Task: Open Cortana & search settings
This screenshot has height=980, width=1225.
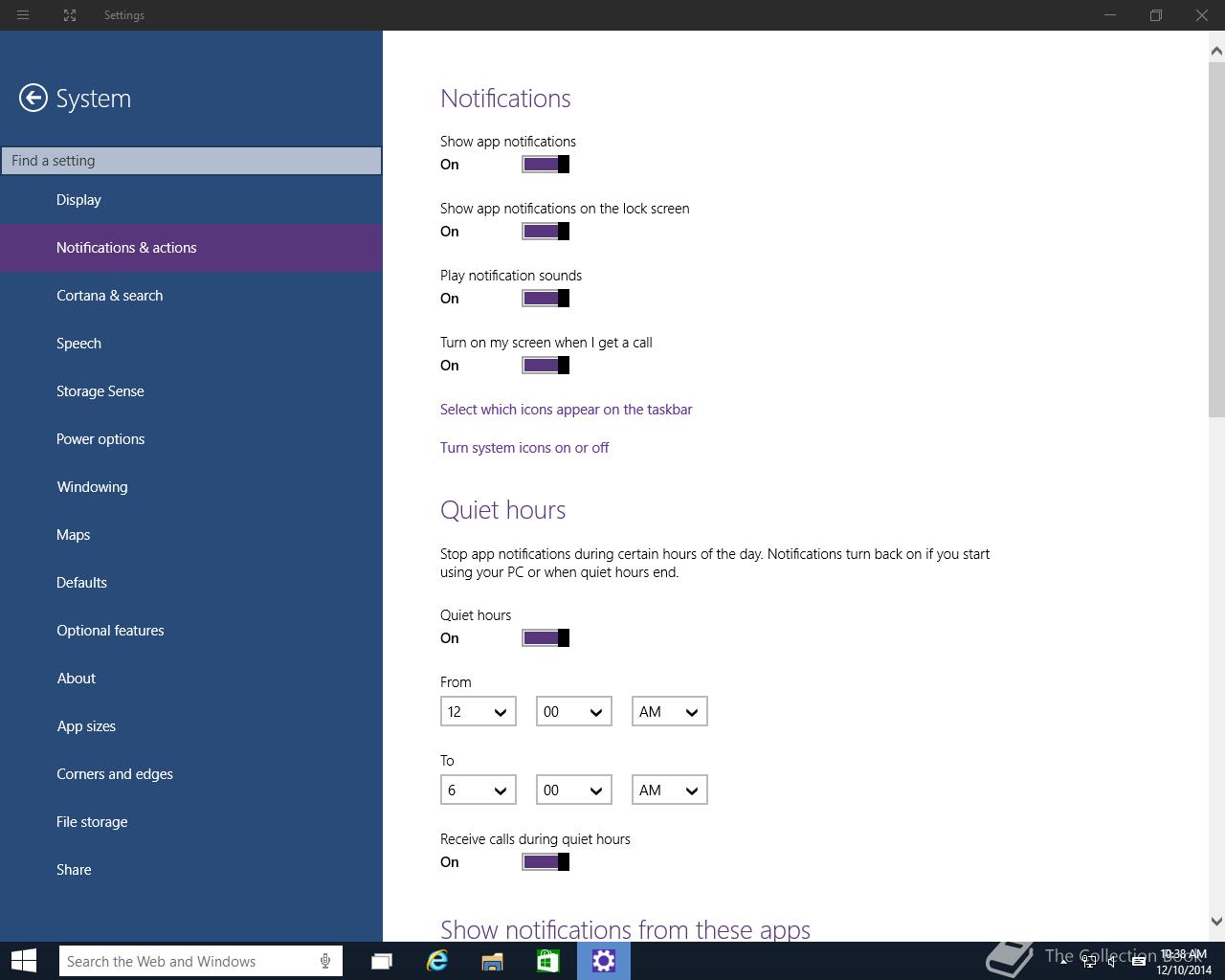Action: 191,296
